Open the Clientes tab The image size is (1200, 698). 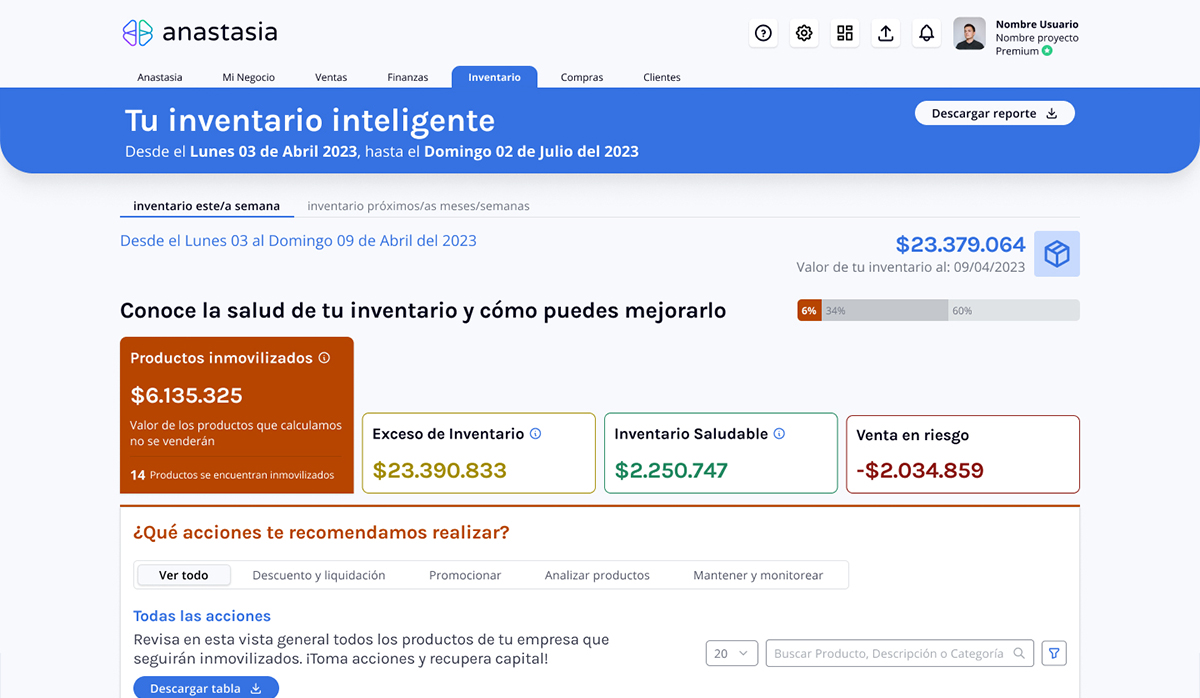point(662,77)
